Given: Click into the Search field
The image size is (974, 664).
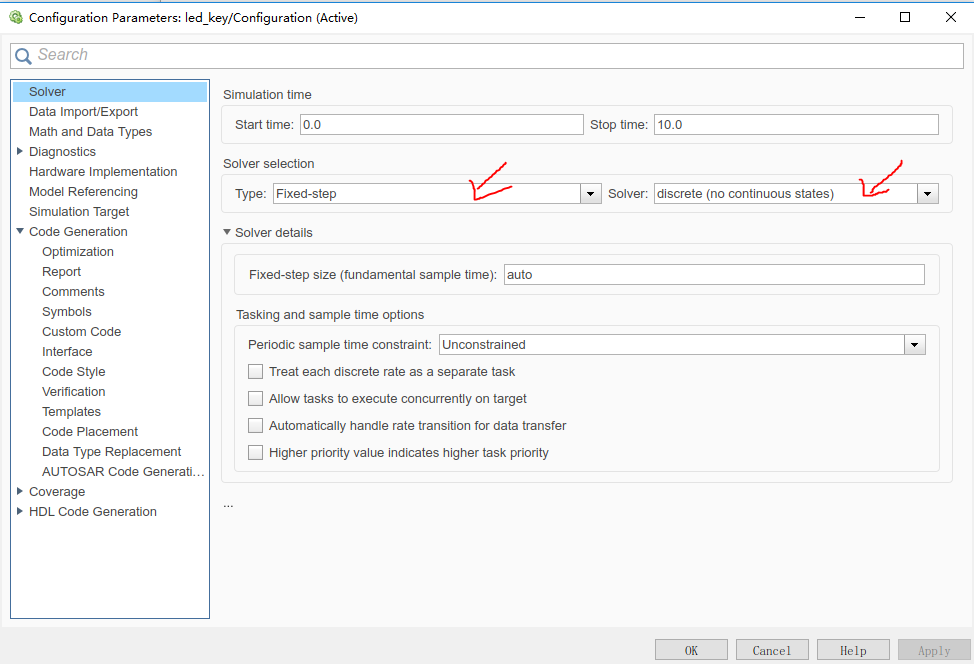Looking at the screenshot, I should (487, 56).
